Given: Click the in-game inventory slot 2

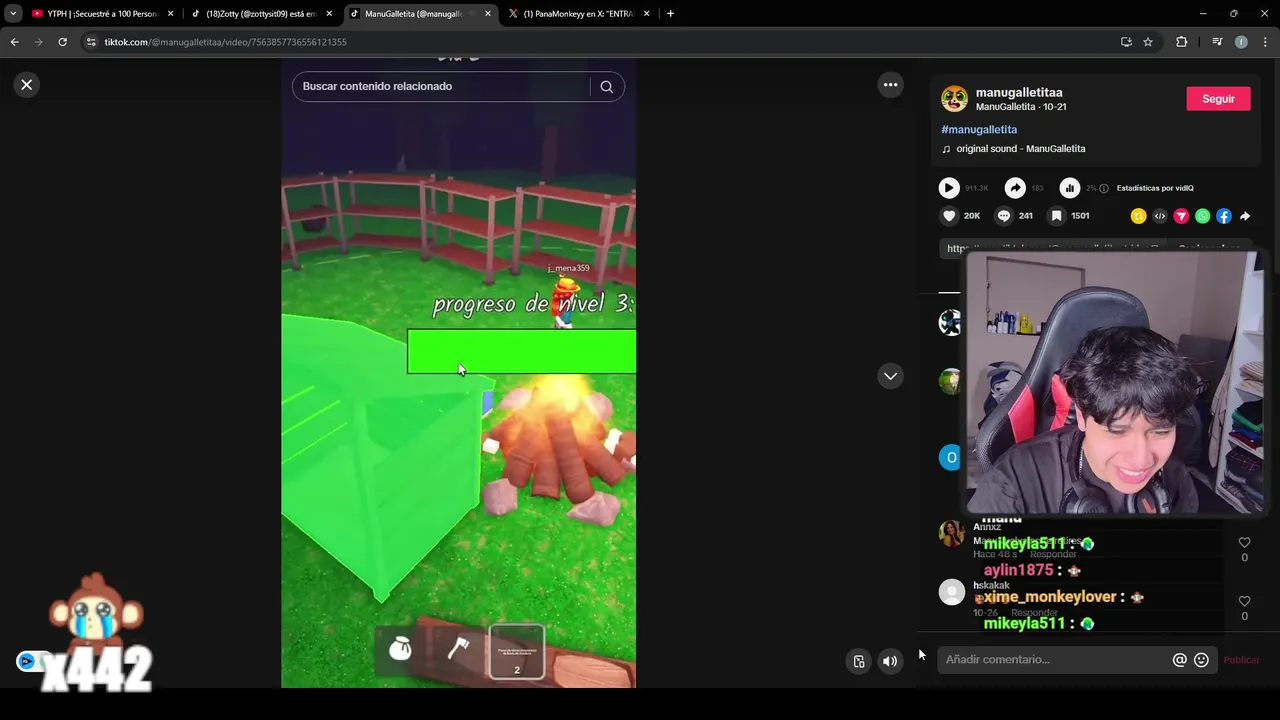Looking at the screenshot, I should tap(516, 651).
